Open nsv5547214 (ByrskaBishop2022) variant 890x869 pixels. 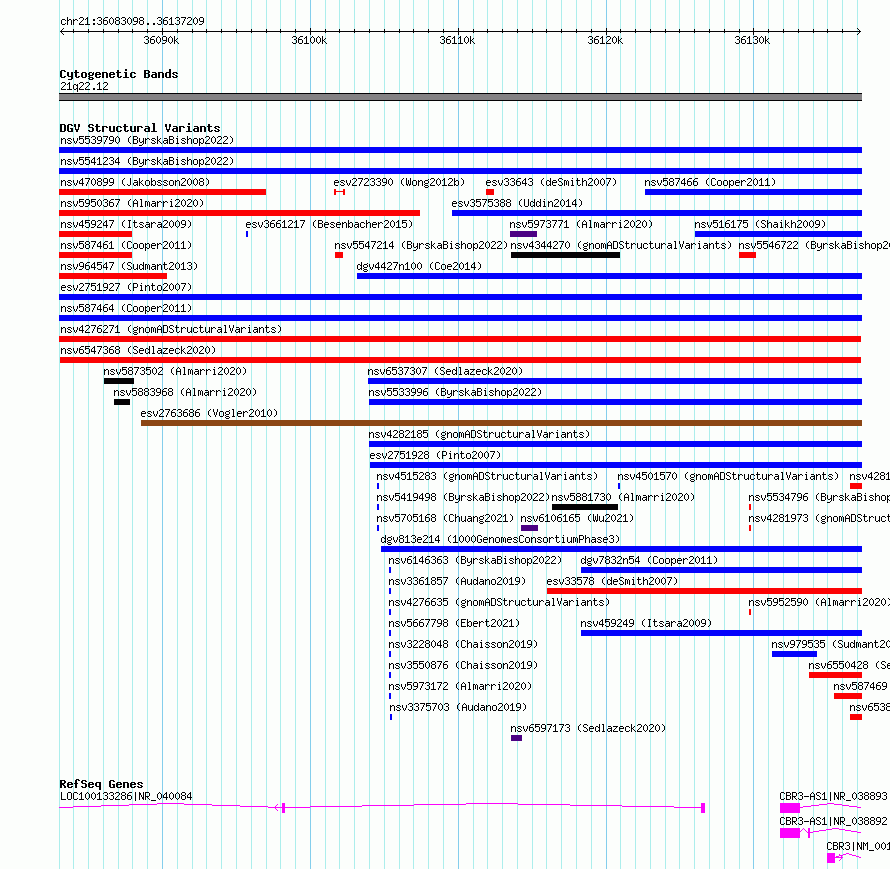(x=421, y=245)
